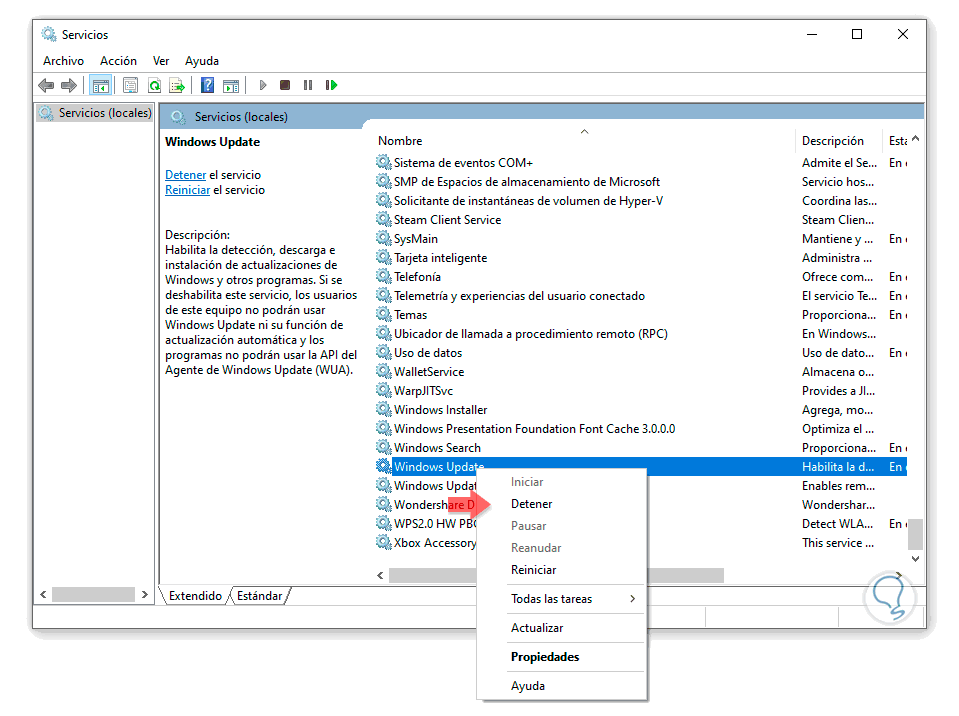Click the Forward arrow toolbar icon
This screenshot has width=959, height=716.
pos(69,86)
